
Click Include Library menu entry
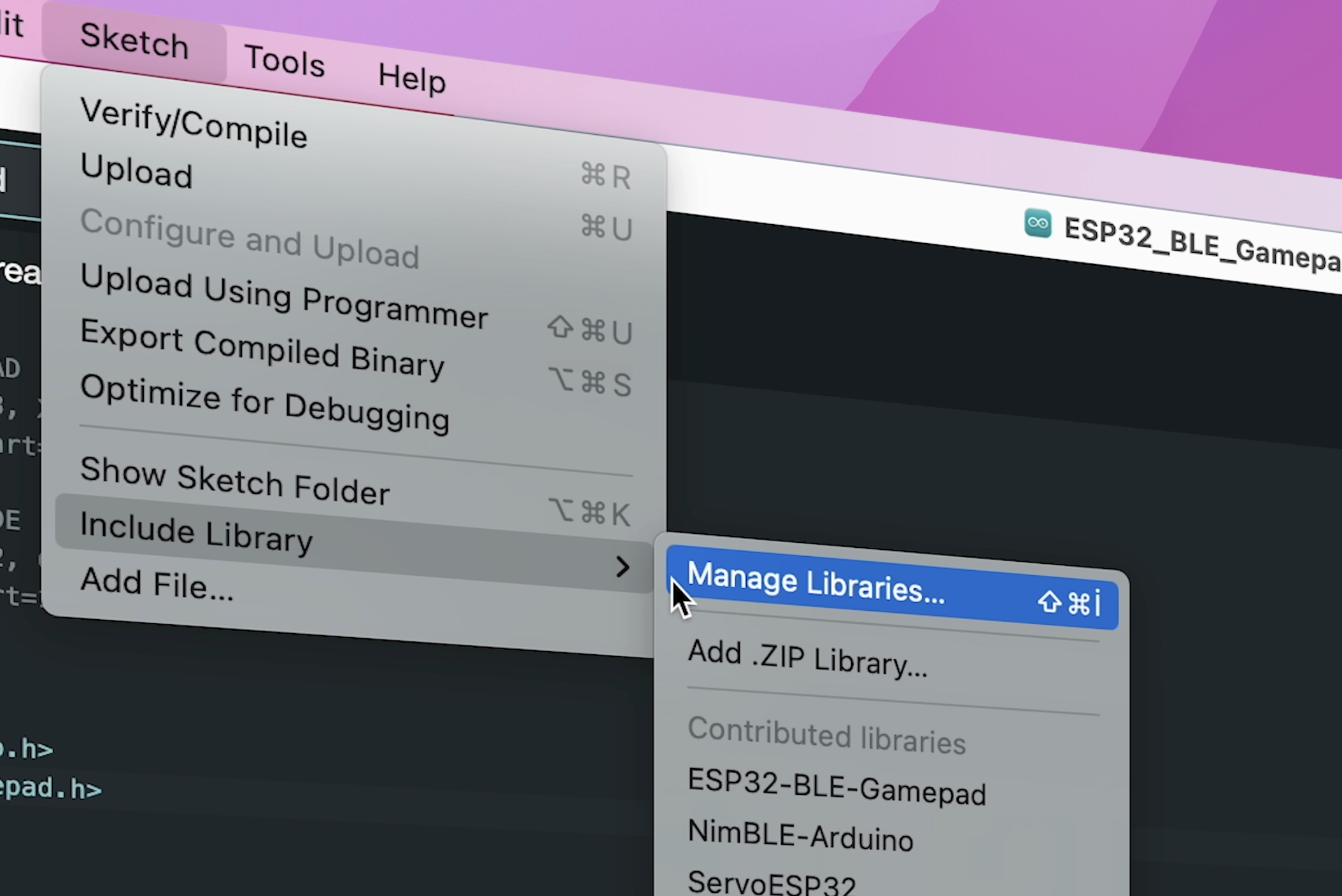pos(196,533)
